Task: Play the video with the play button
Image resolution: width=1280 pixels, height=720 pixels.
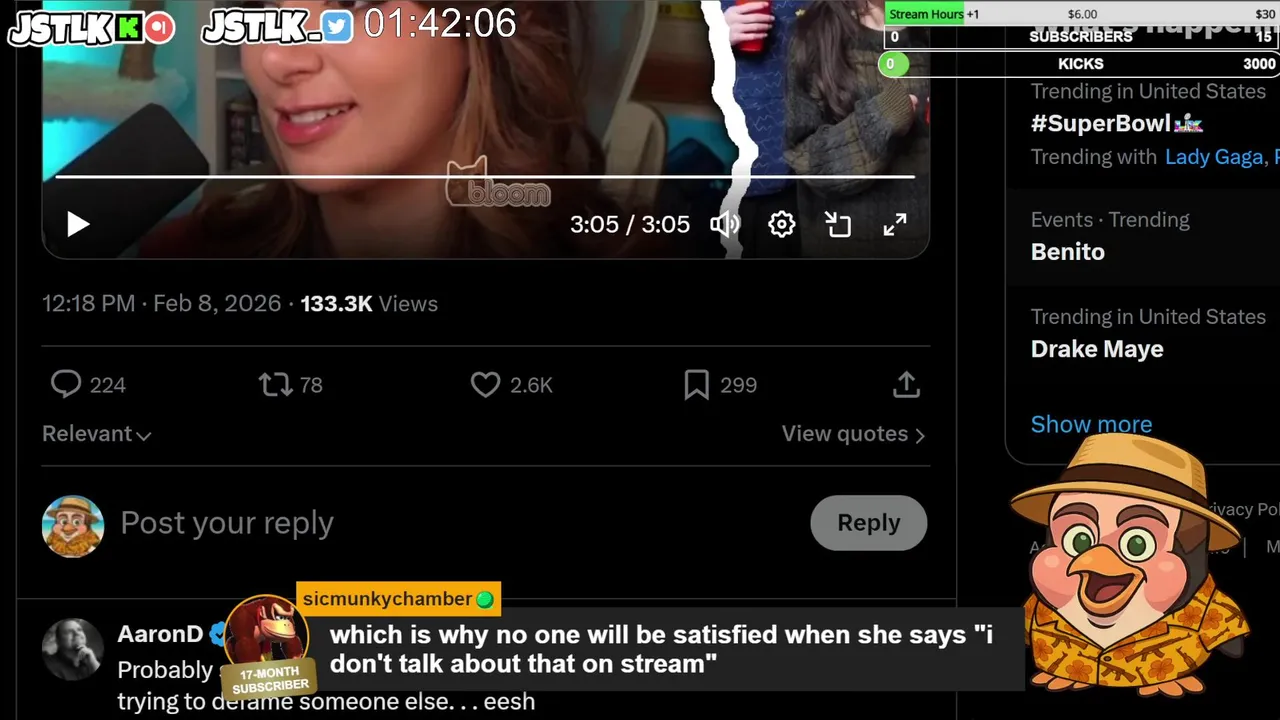Action: (78, 224)
